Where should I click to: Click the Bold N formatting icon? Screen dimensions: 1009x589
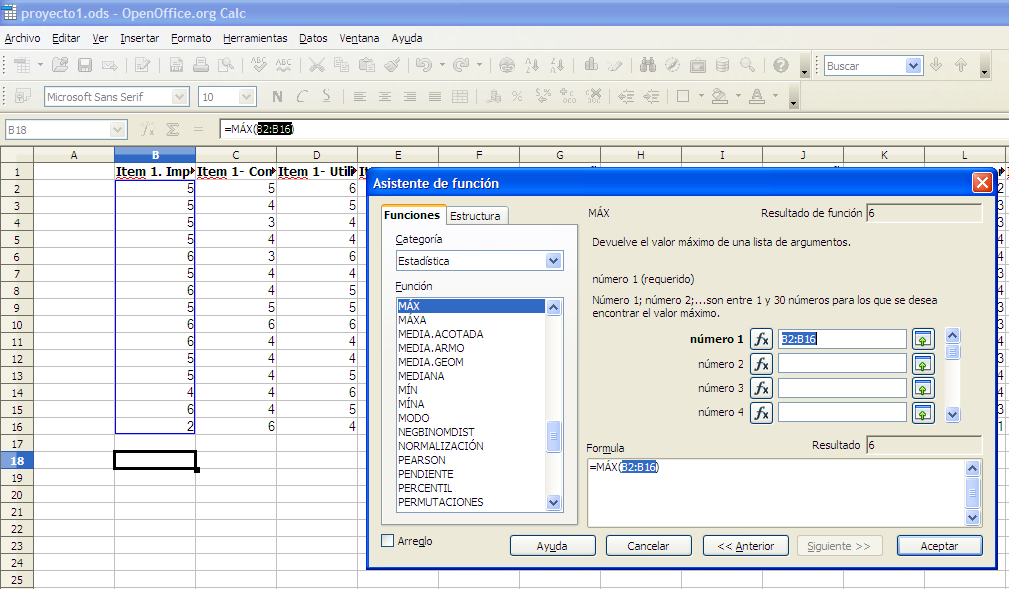(x=277, y=97)
